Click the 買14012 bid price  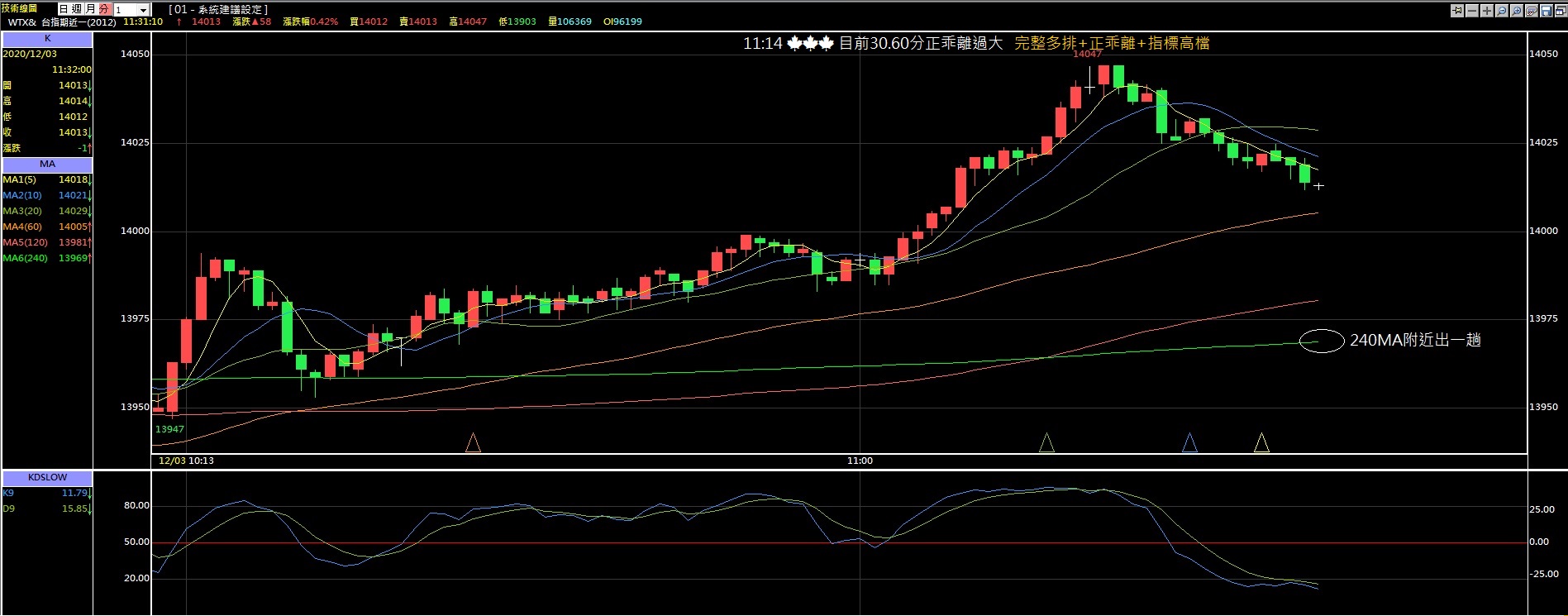[x=369, y=21]
